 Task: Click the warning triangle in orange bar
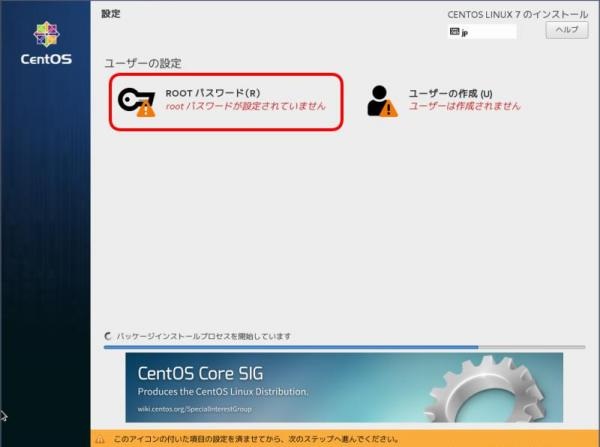[99, 439]
